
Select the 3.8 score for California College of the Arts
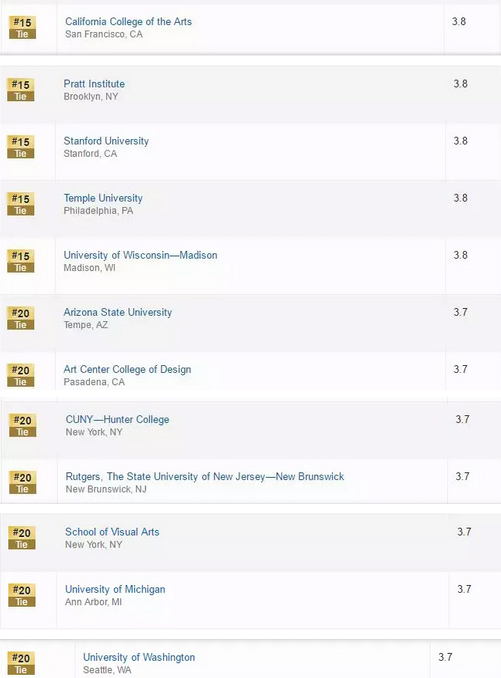coord(459,22)
